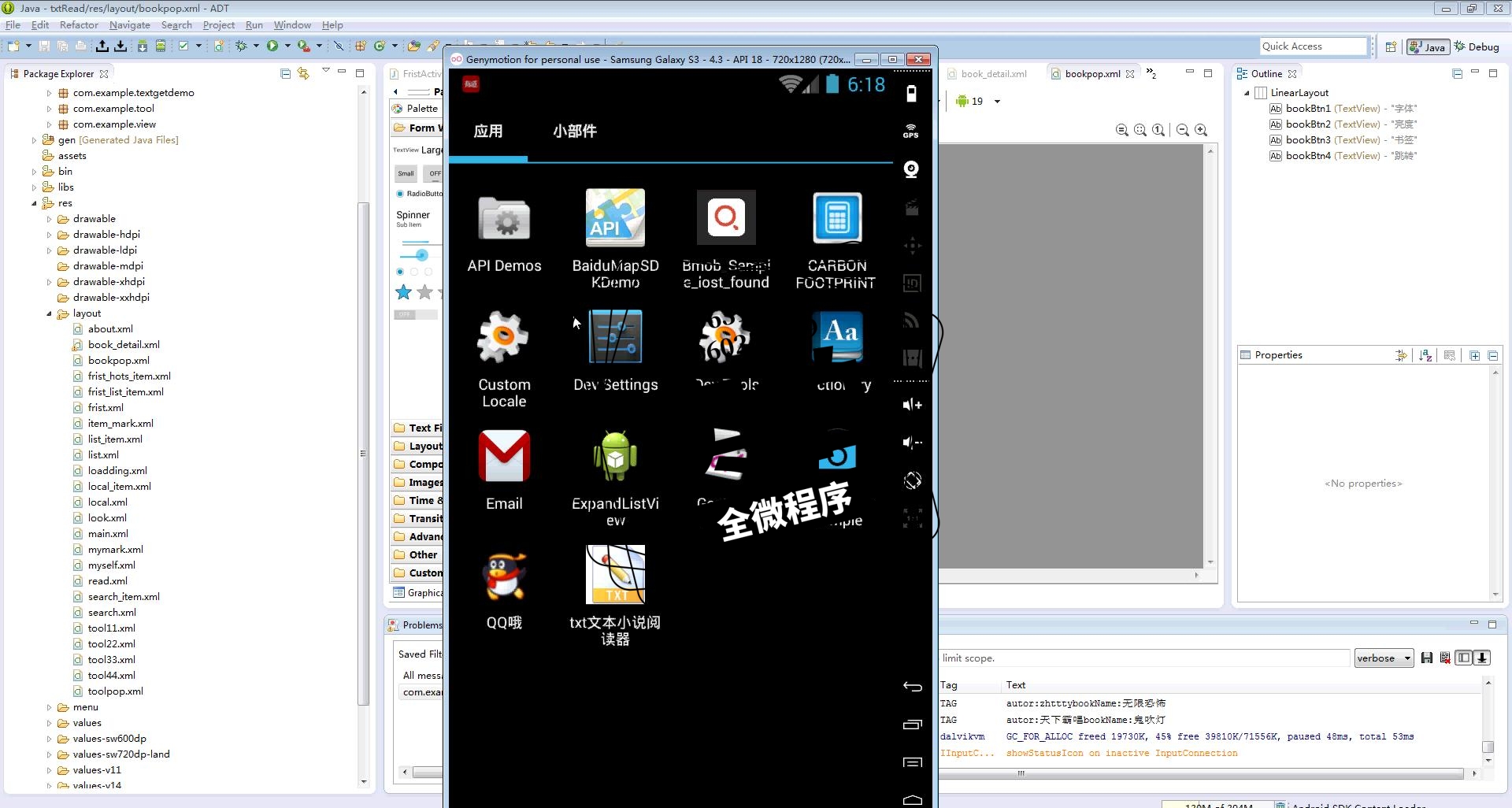Open the Genymotion GPS widget
The width and height of the screenshot is (1512, 808).
coord(911,131)
